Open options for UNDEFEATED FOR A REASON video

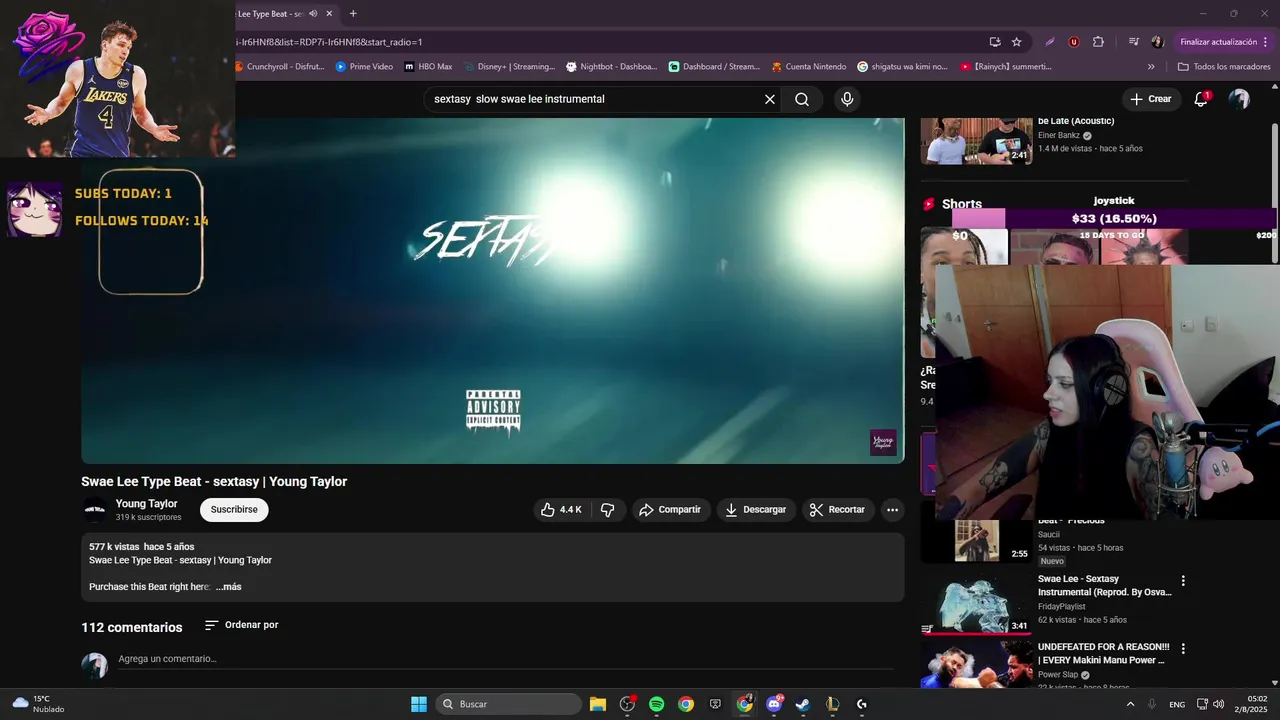click(1183, 649)
